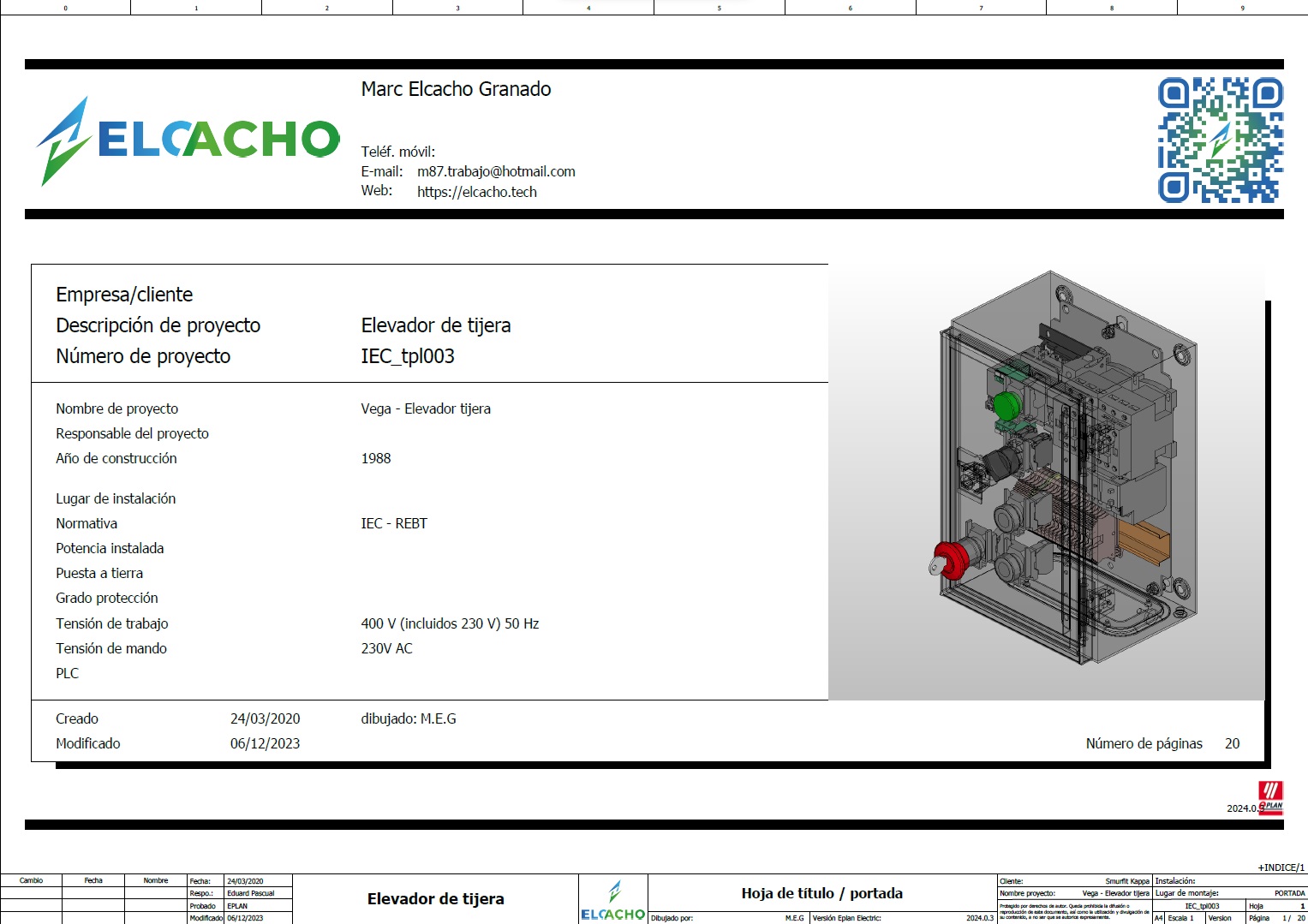
Task: Click the large Elcacho logo in header
Action: (188, 140)
